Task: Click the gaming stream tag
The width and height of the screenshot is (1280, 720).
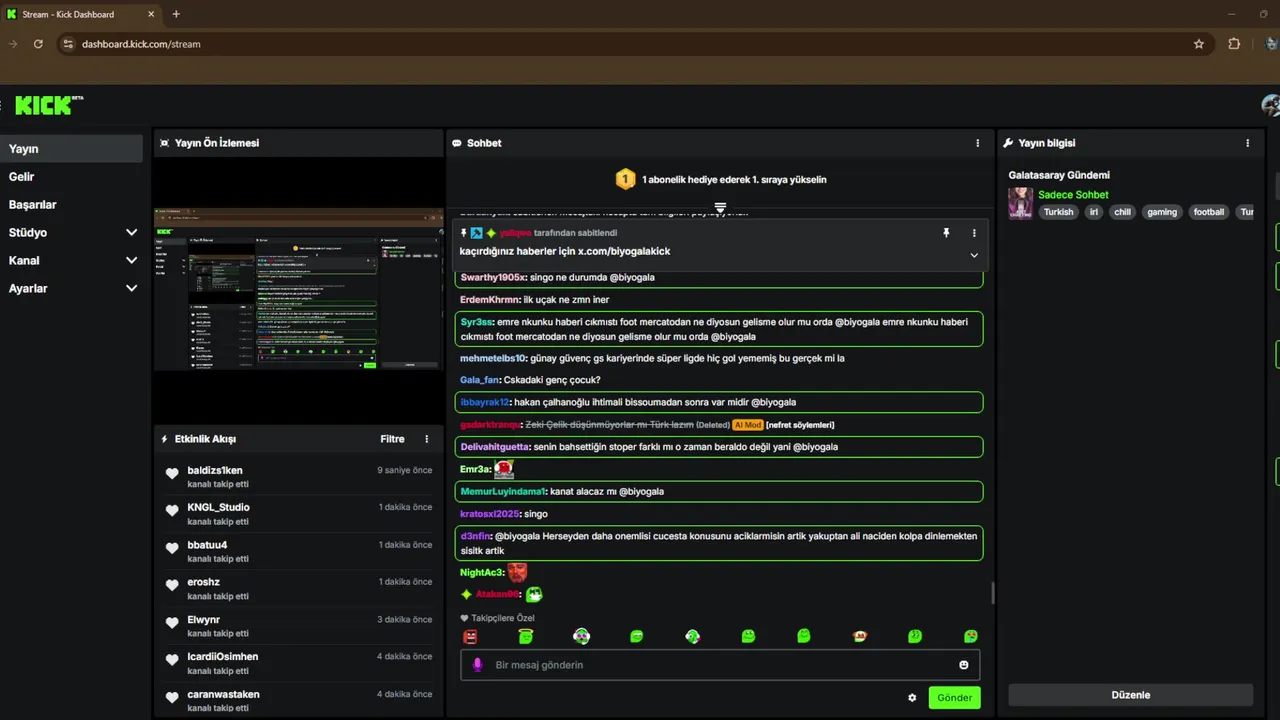Action: click(x=1162, y=212)
